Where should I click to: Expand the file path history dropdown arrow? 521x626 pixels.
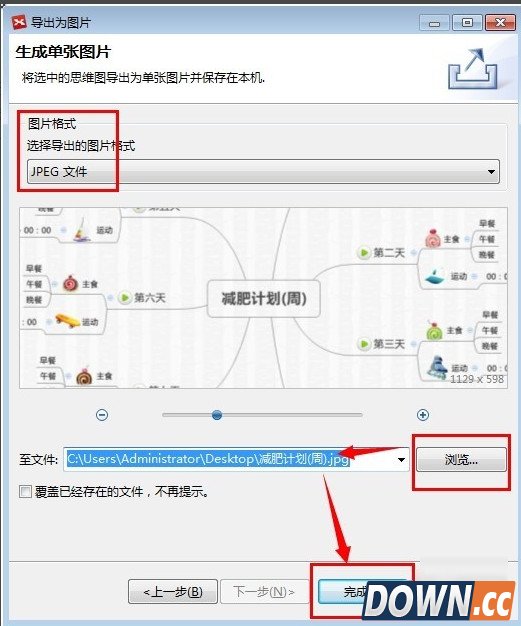point(401,460)
